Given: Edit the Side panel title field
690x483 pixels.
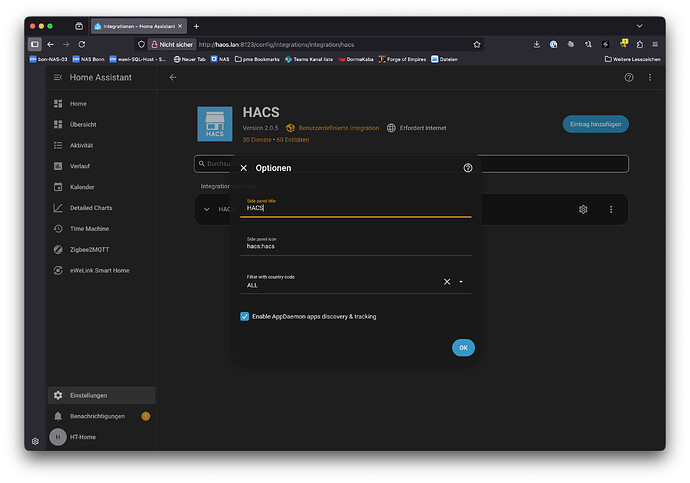Looking at the screenshot, I should click(356, 207).
